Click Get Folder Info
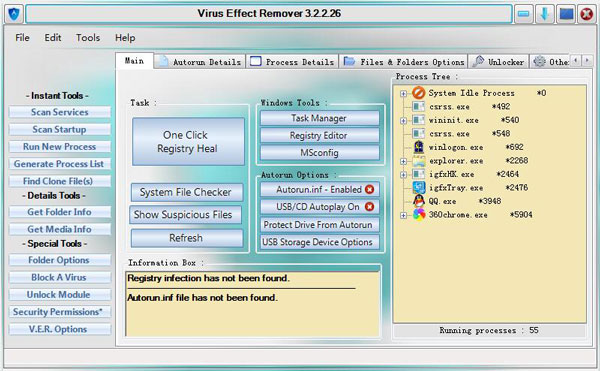Image resolution: width=600 pixels, height=371 pixels. (60, 212)
